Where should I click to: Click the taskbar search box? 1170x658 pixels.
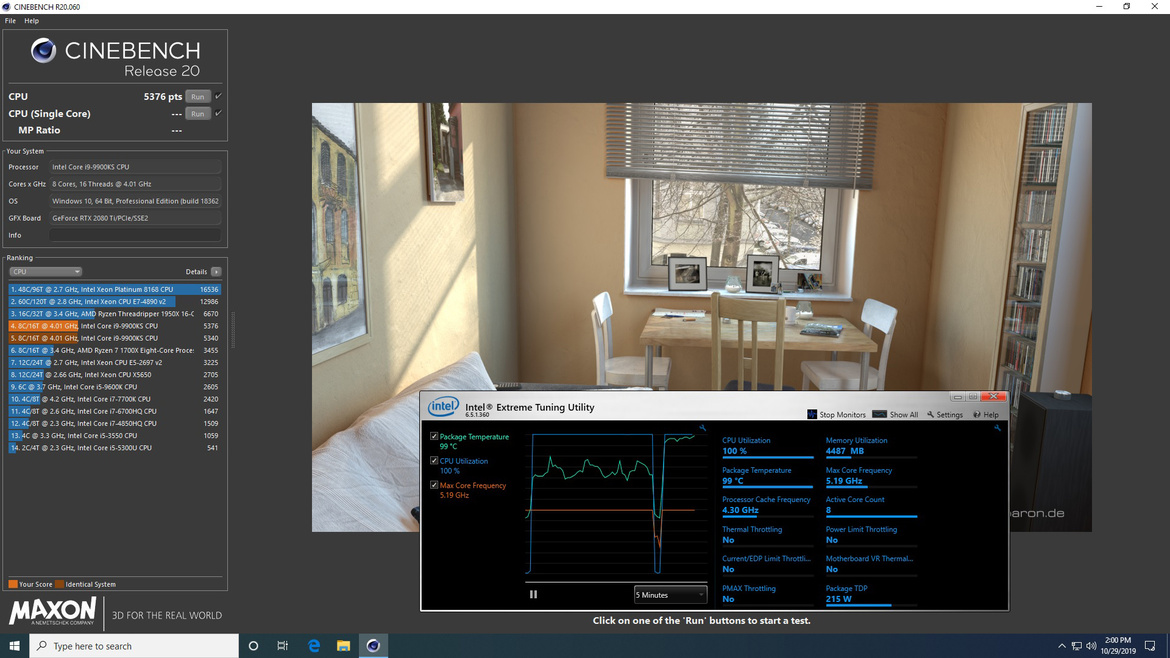pos(134,646)
